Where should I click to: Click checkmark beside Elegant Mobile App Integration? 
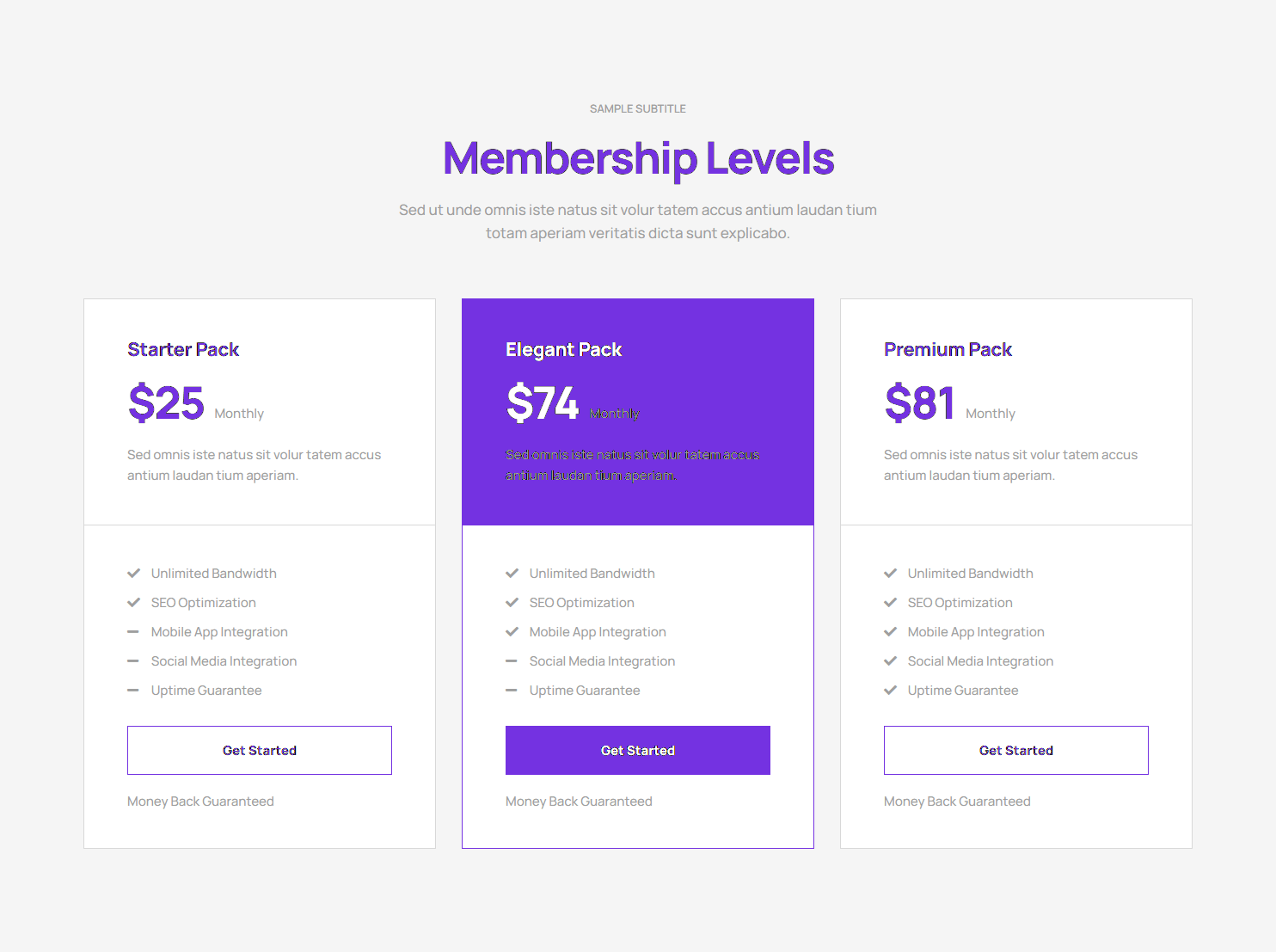click(x=512, y=632)
